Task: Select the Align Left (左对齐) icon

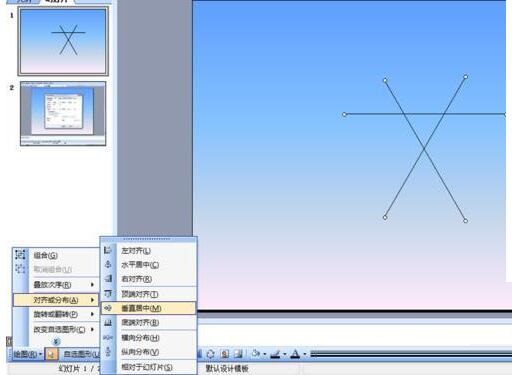Action: (108, 250)
